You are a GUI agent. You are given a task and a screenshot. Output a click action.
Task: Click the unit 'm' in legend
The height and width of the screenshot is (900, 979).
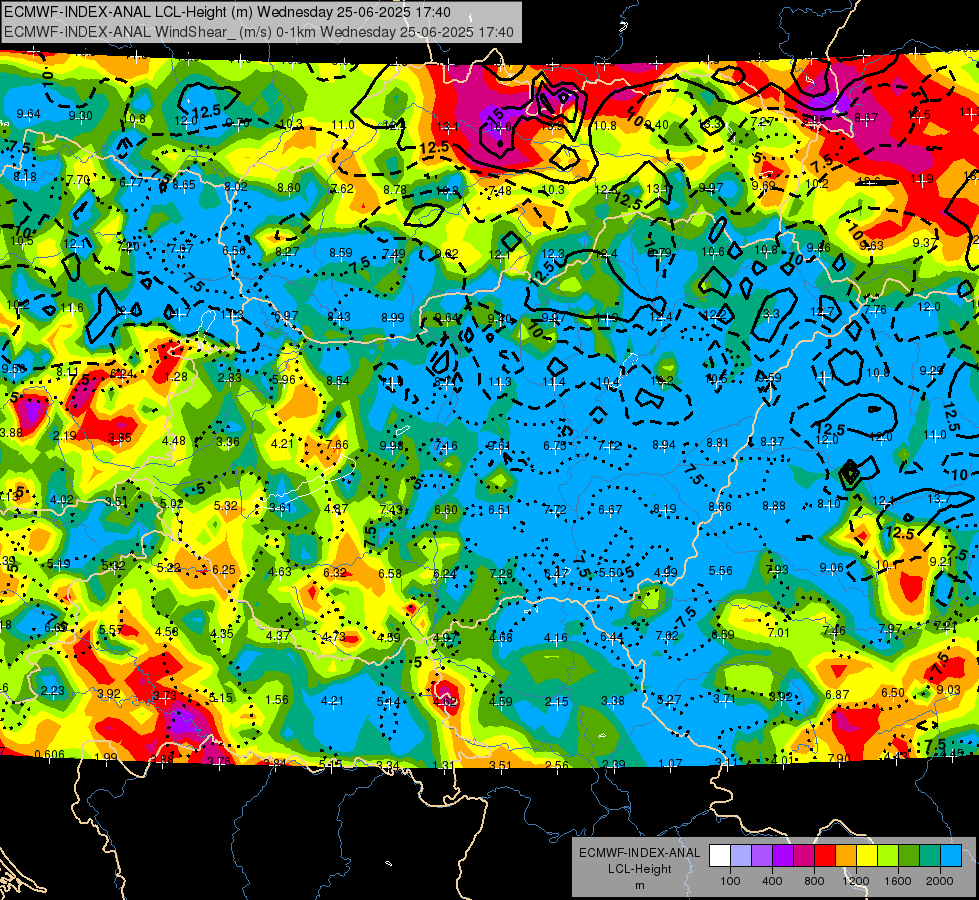coord(639,885)
